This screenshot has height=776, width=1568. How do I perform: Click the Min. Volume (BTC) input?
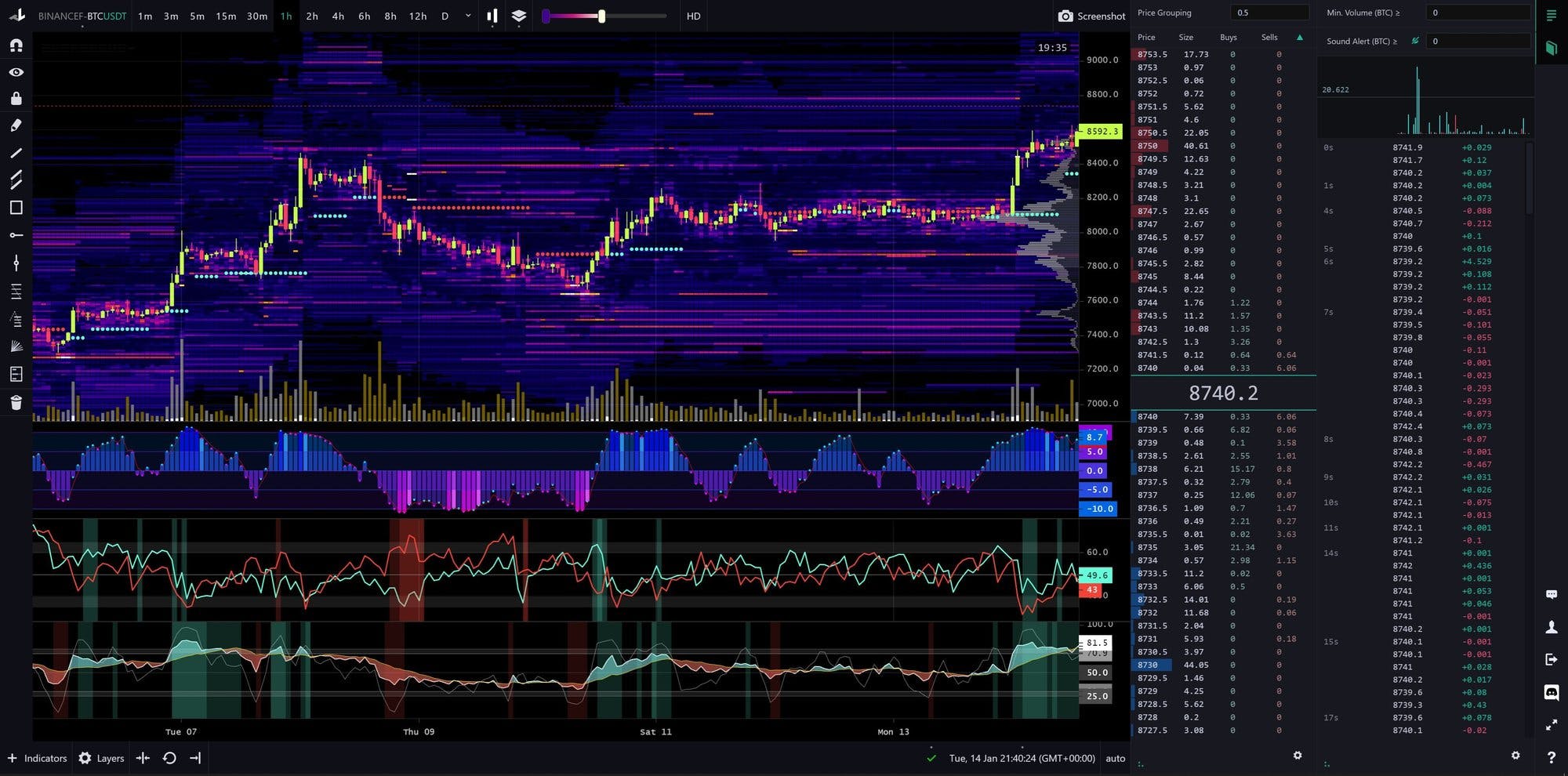1479,13
